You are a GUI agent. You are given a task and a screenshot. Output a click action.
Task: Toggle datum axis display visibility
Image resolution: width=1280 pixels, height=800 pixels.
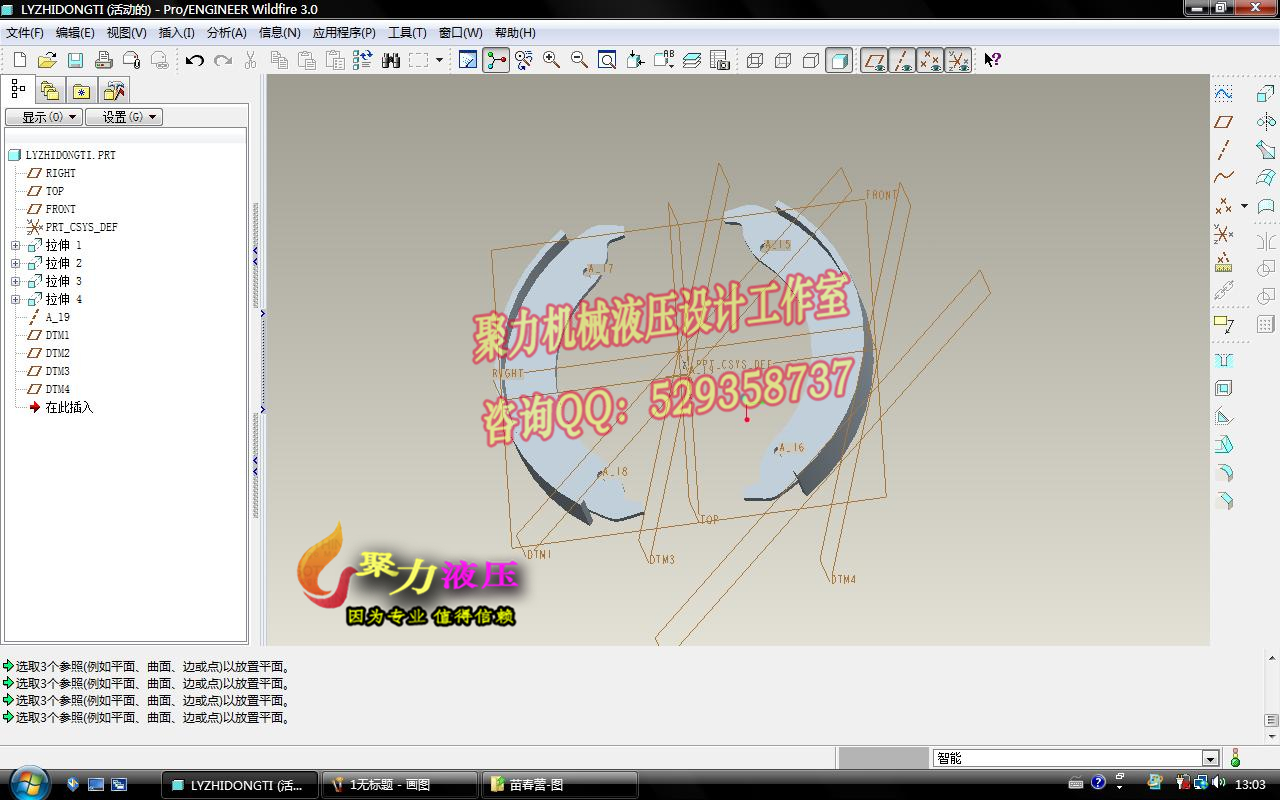coord(903,60)
